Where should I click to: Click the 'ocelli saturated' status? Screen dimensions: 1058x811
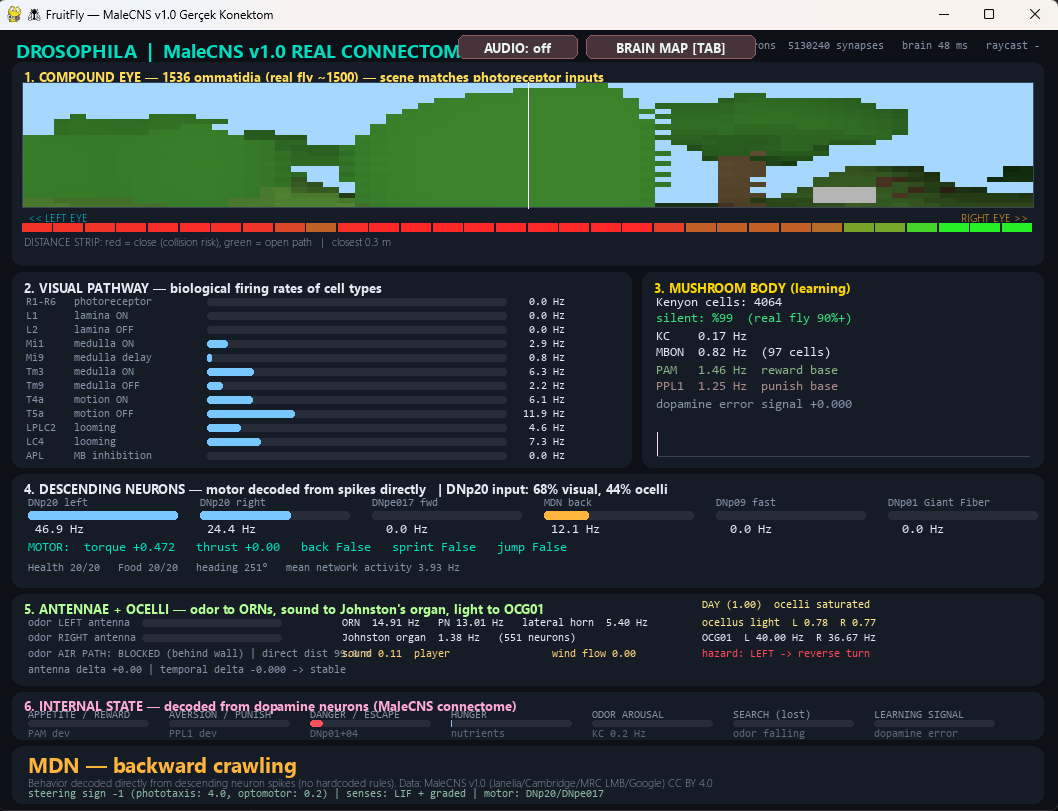pos(822,605)
